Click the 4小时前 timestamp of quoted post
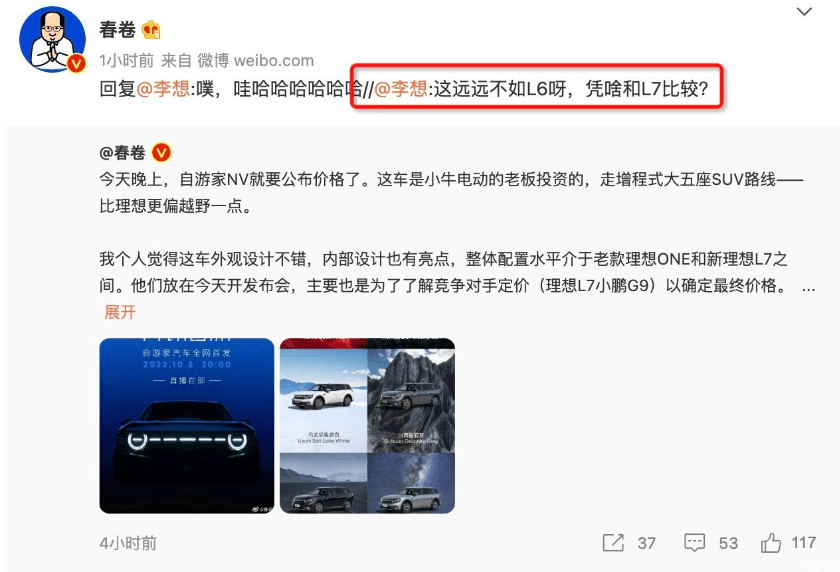The image size is (840, 572). (x=128, y=543)
